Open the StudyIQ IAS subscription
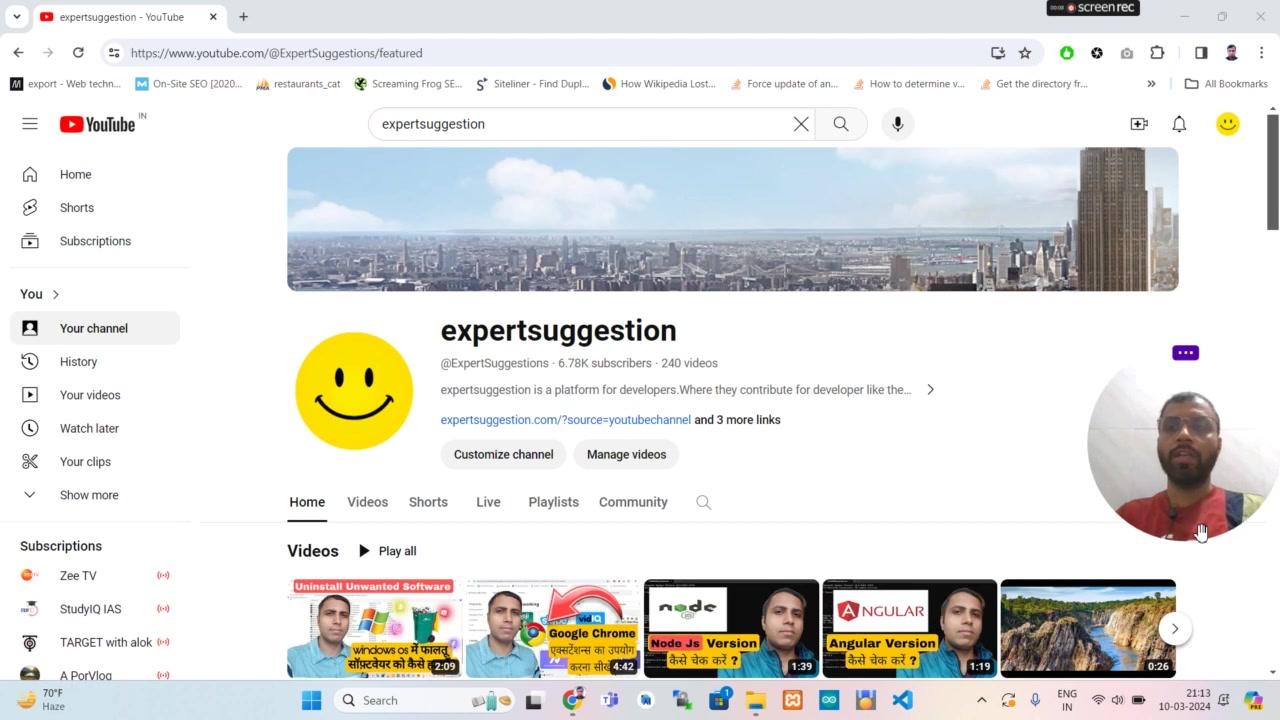The image size is (1280, 720). pos(95,609)
